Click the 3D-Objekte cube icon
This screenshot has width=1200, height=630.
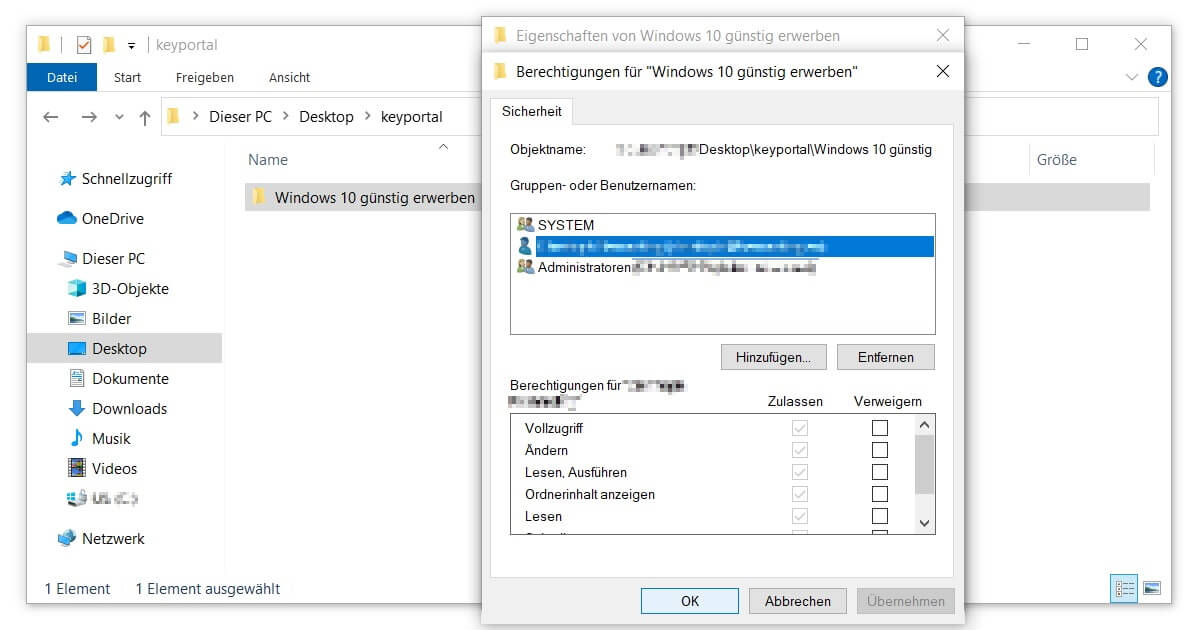(x=77, y=288)
